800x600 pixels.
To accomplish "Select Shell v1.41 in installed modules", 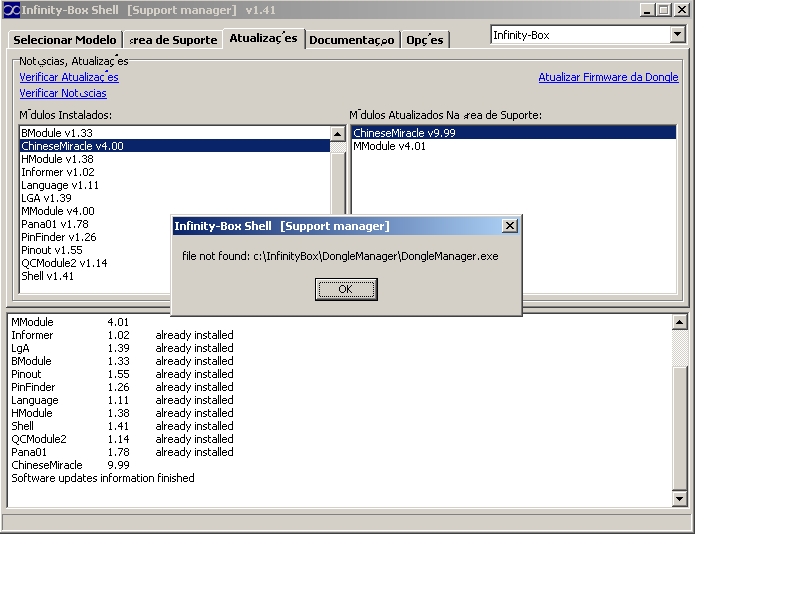I will (95, 276).
